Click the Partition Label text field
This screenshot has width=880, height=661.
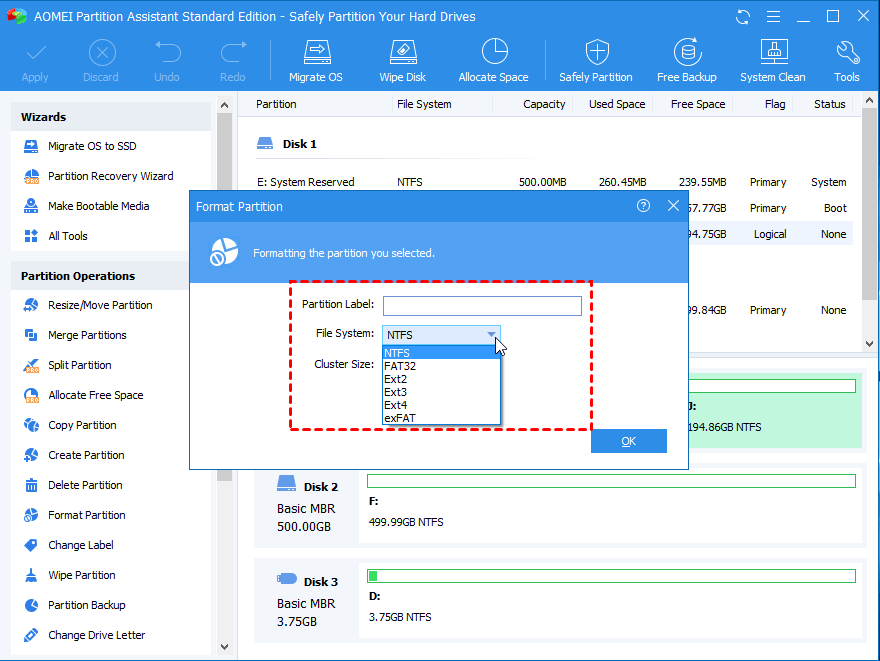pos(482,306)
